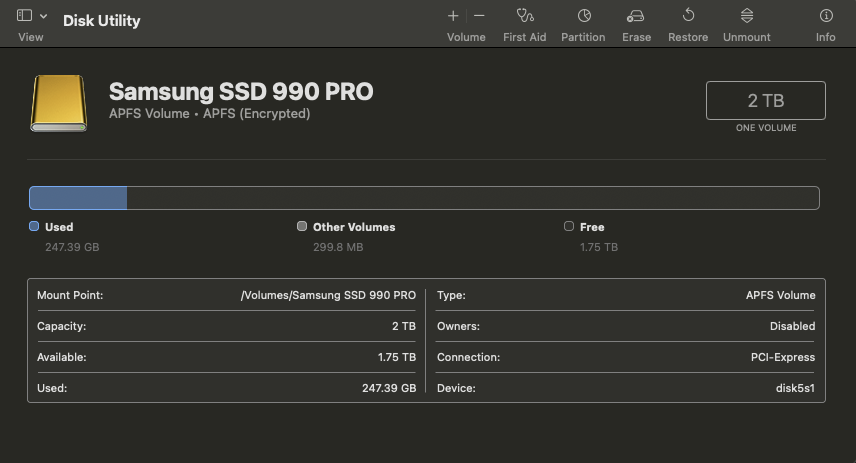Select 1.75 TB under Free legend
The width and height of the screenshot is (856, 463).
click(599, 247)
